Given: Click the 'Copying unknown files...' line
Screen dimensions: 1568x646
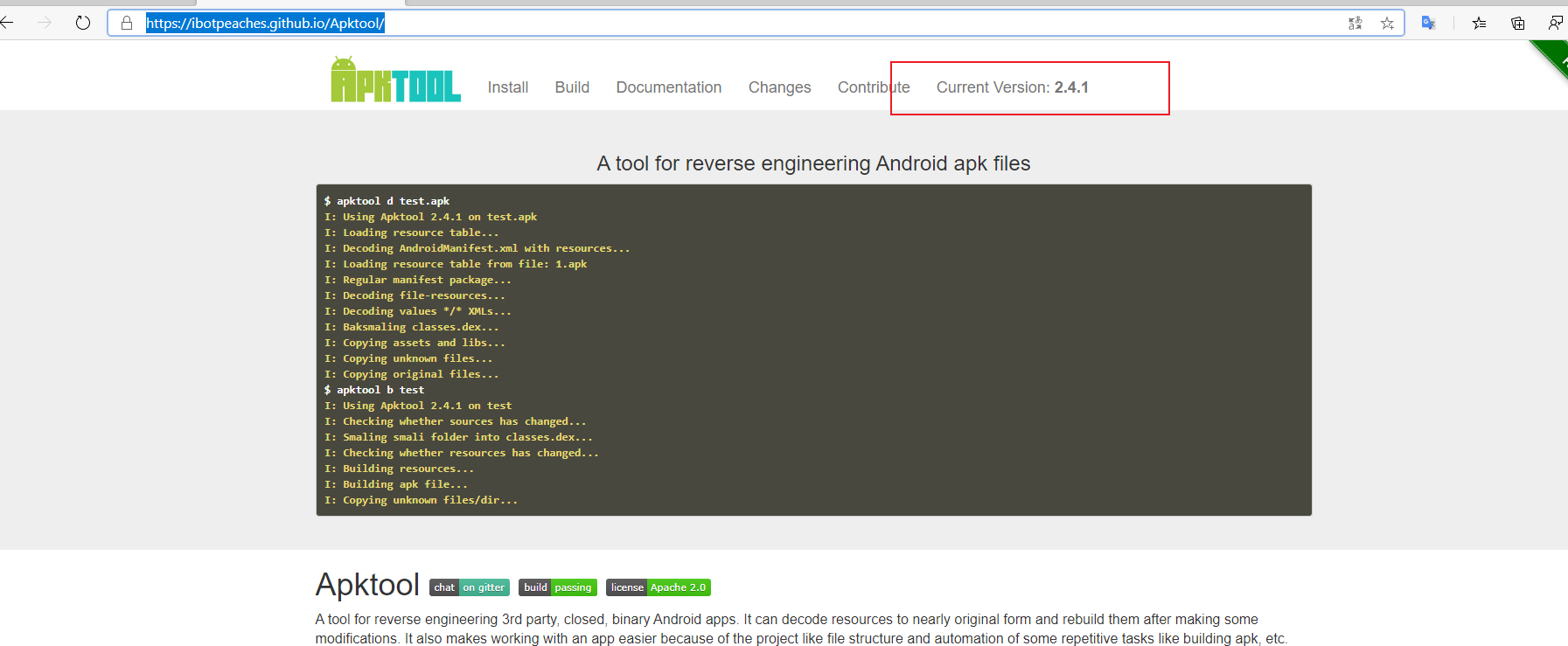Looking at the screenshot, I should [x=408, y=358].
